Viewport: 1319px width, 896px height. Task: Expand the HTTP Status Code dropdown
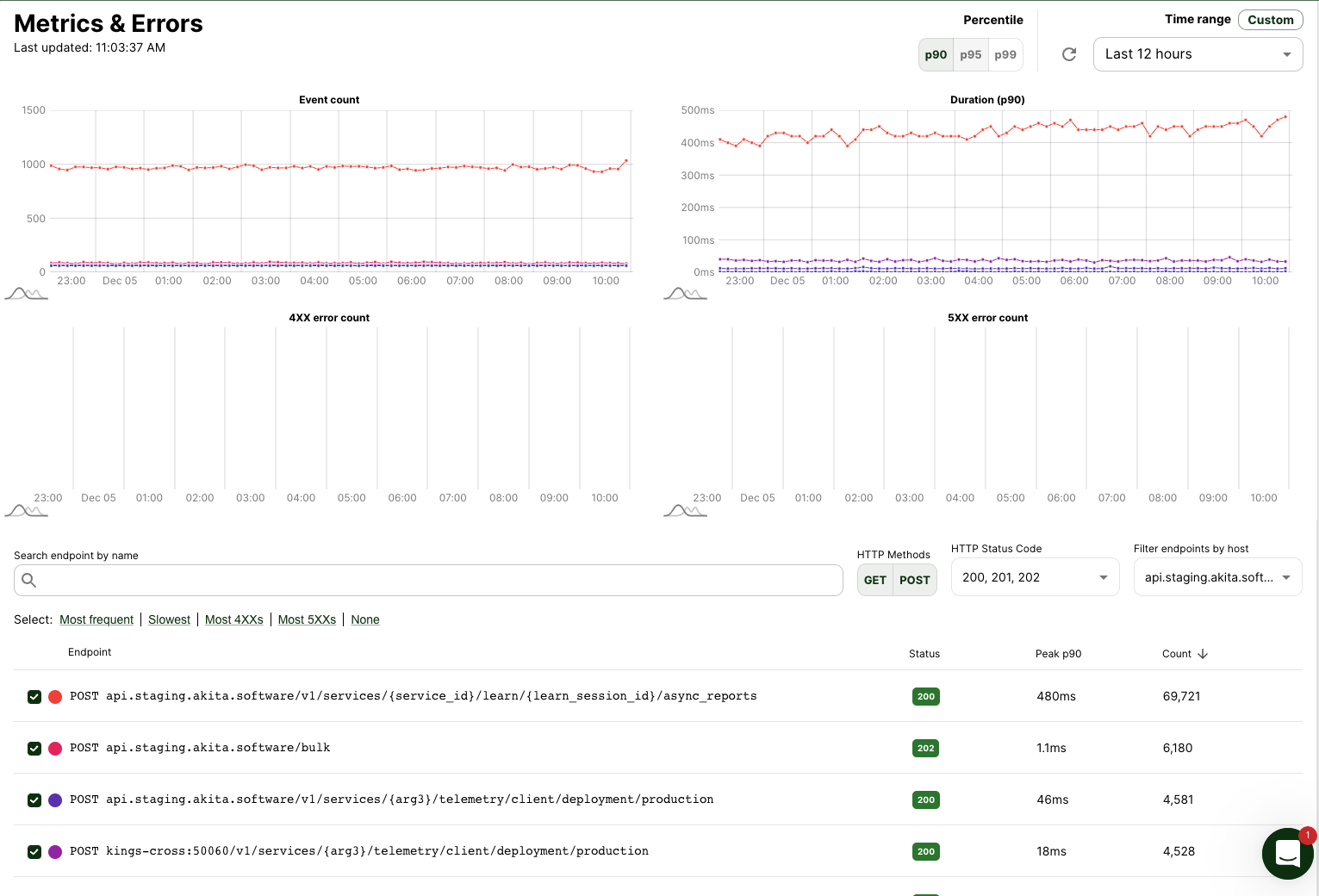tap(1034, 577)
